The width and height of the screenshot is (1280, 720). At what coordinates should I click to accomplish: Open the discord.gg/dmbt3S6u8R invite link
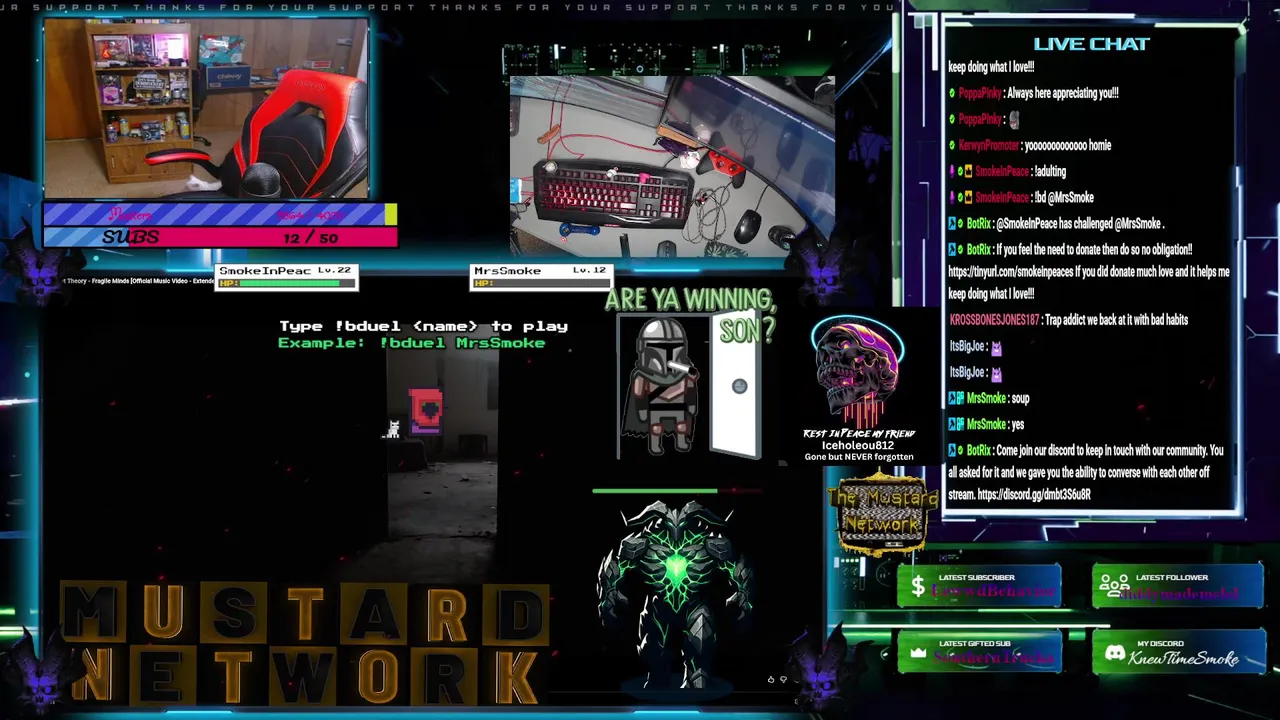coord(1034,495)
